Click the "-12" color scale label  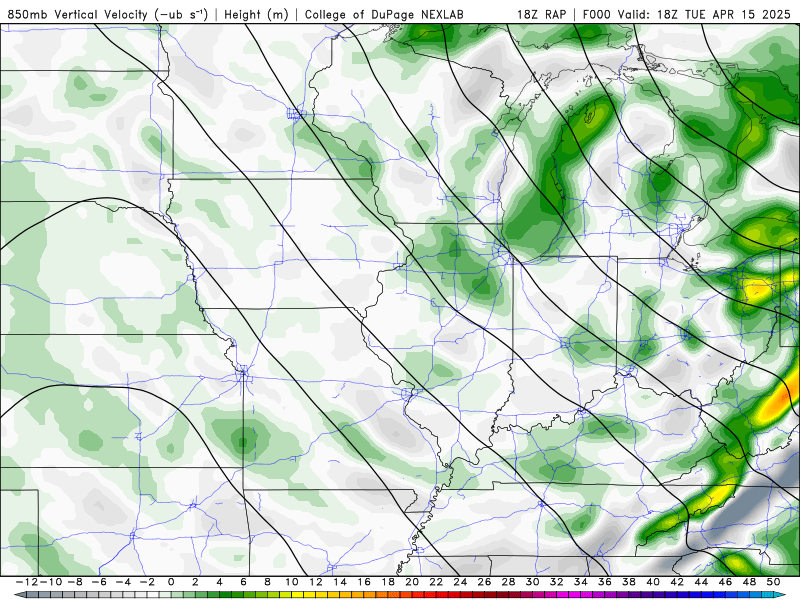(x=26, y=582)
